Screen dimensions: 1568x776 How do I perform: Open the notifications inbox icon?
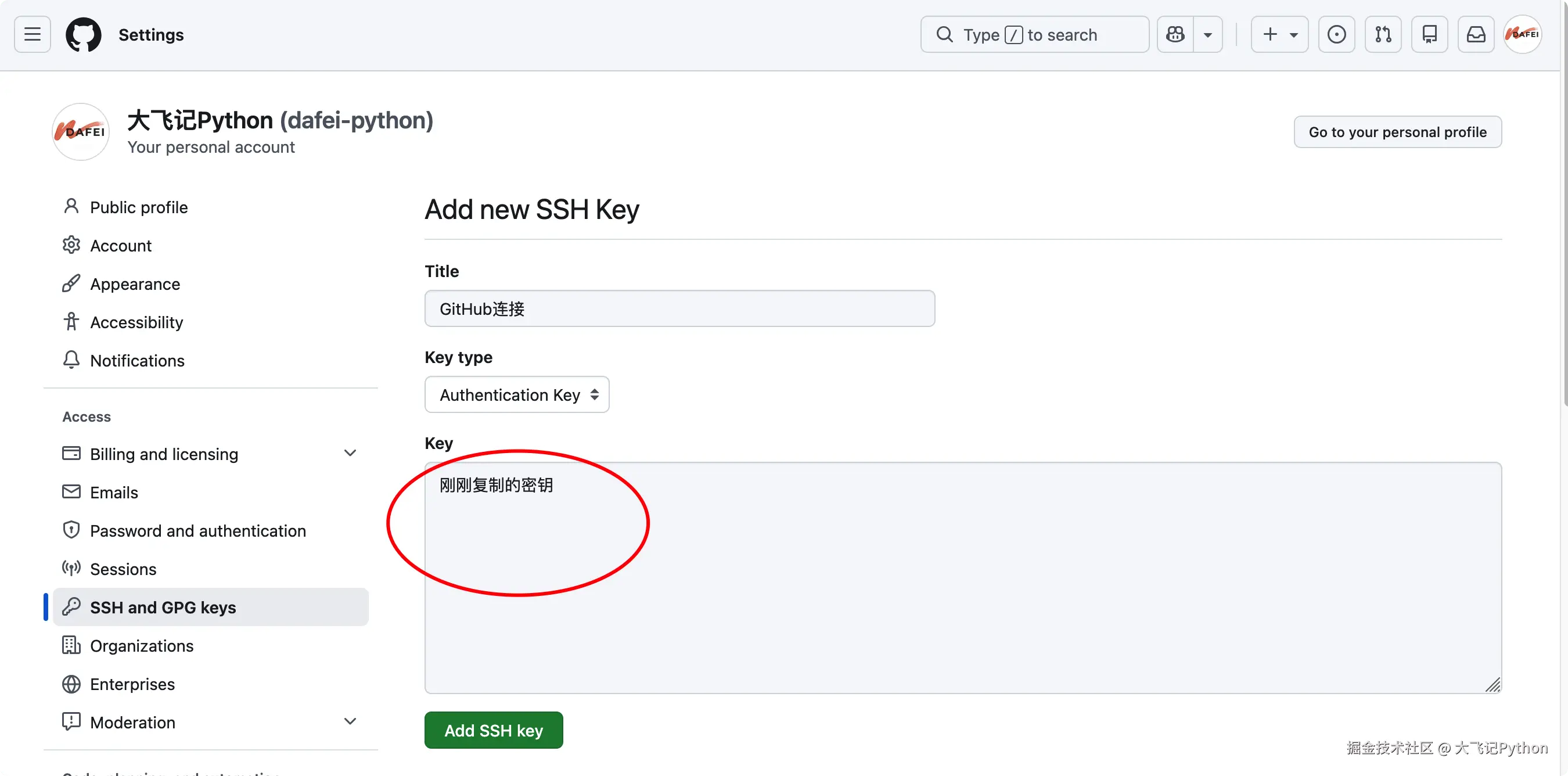(x=1476, y=35)
